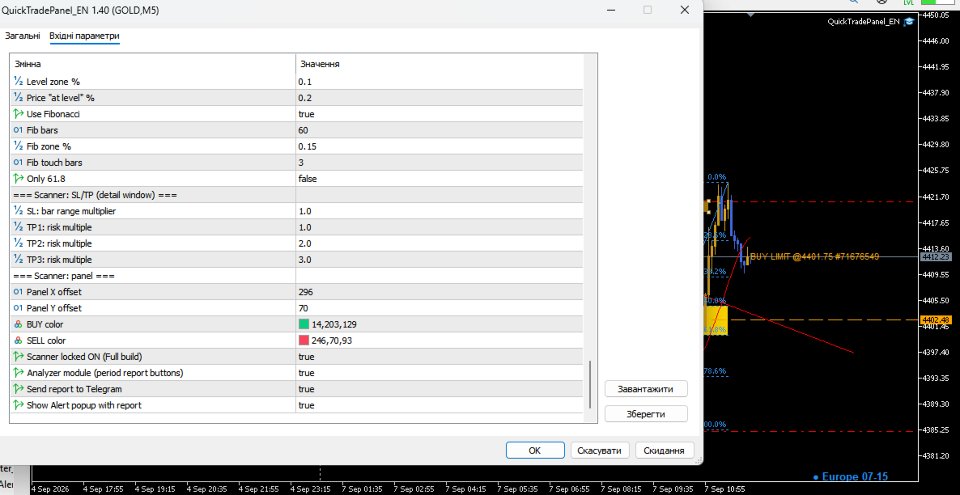Click the double-type icon beside Fib zone %
Image resolution: width=960 pixels, height=495 pixels.
tap(18, 146)
